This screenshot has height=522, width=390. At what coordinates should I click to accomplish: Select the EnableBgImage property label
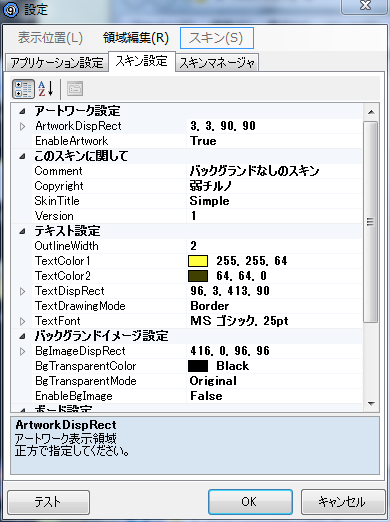(x=74, y=396)
